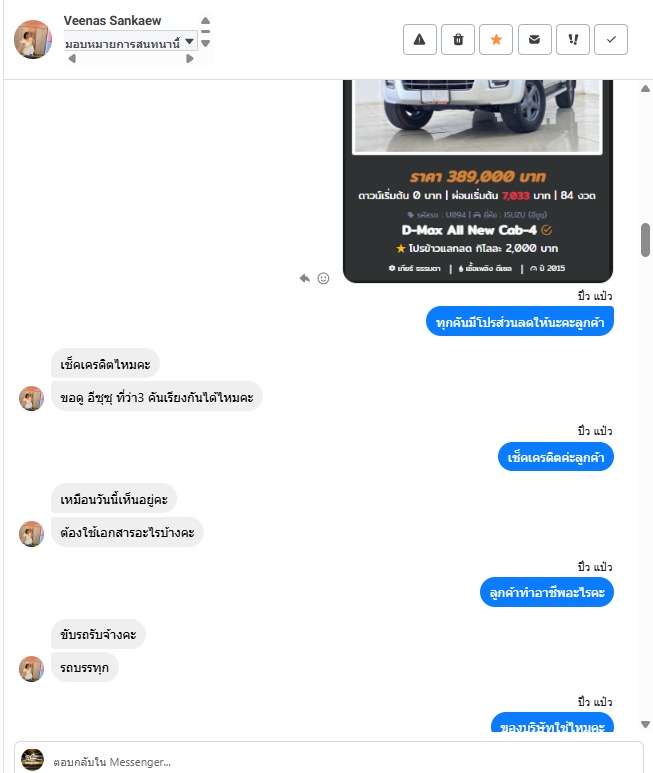Click left arrow under assignment dropdown
Screen dimensions: 653x773
pos(72,59)
